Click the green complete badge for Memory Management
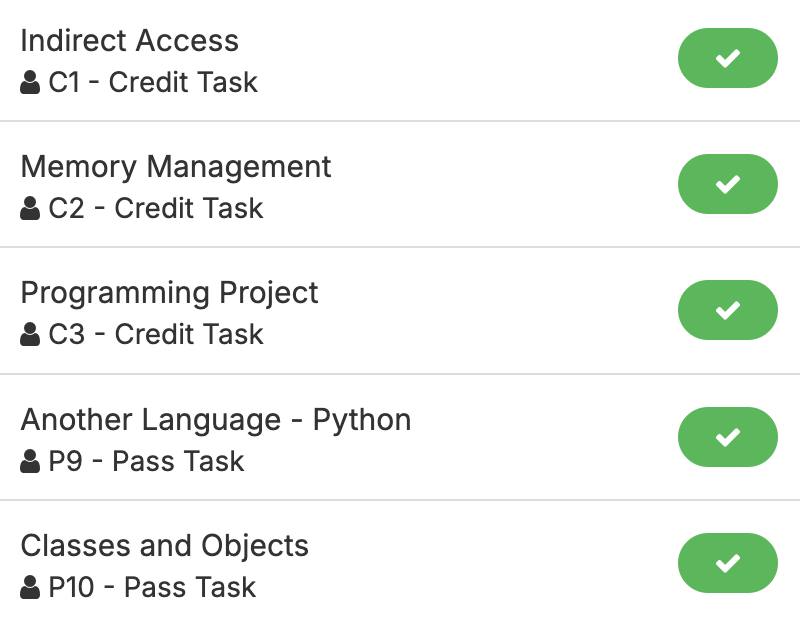 coord(727,184)
